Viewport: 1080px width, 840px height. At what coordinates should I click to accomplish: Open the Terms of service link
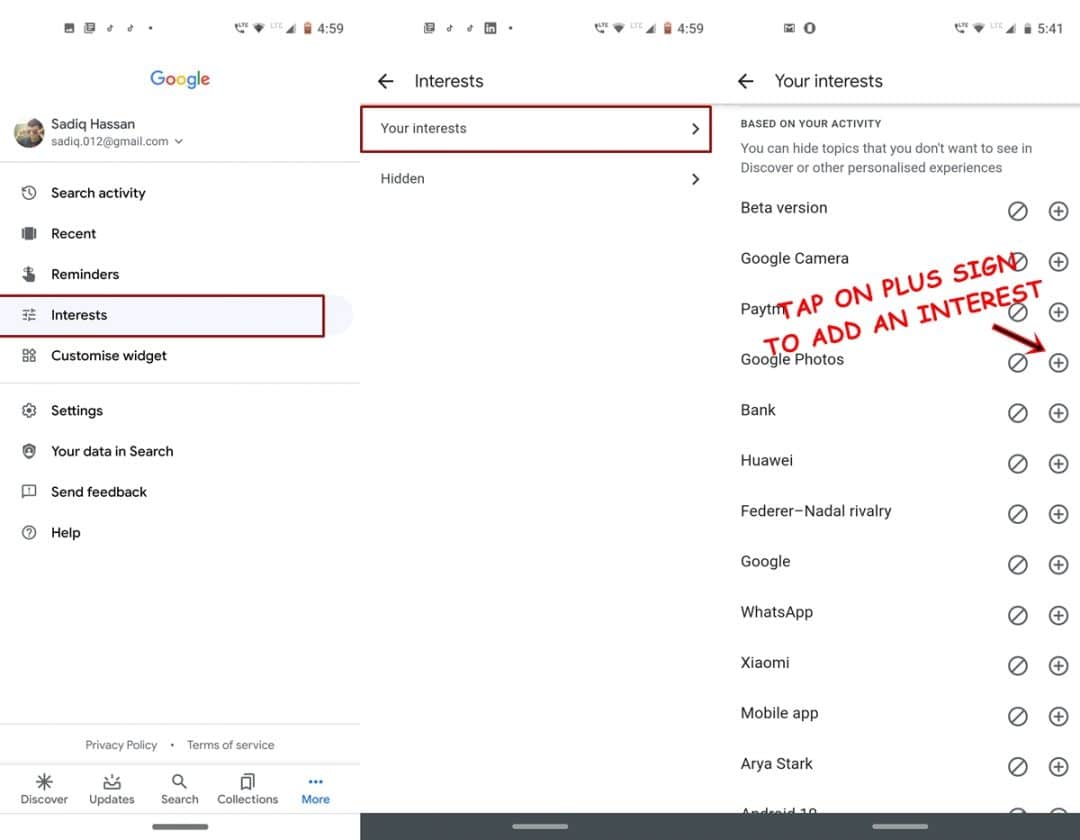click(x=230, y=745)
